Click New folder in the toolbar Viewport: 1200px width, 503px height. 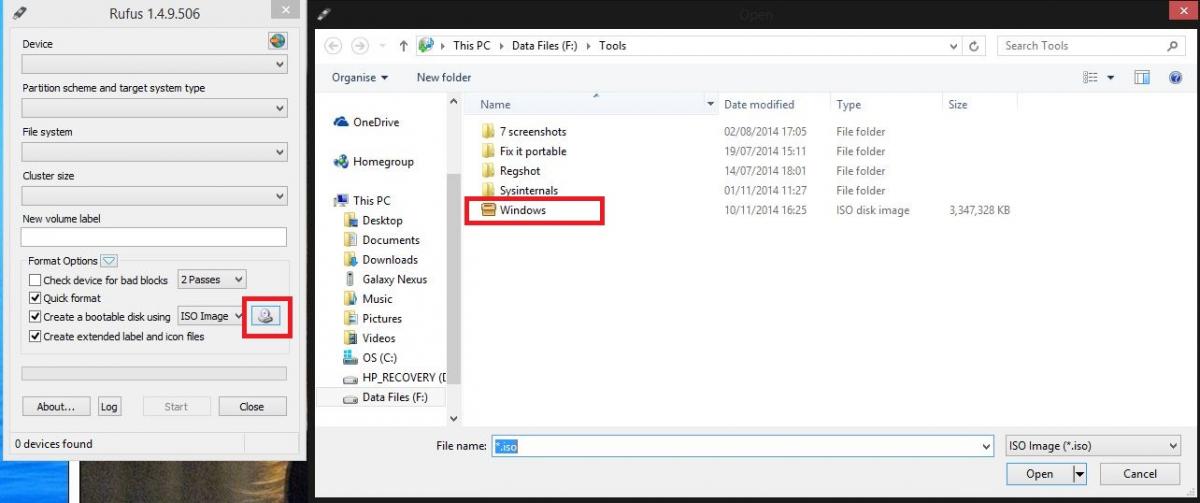point(444,78)
